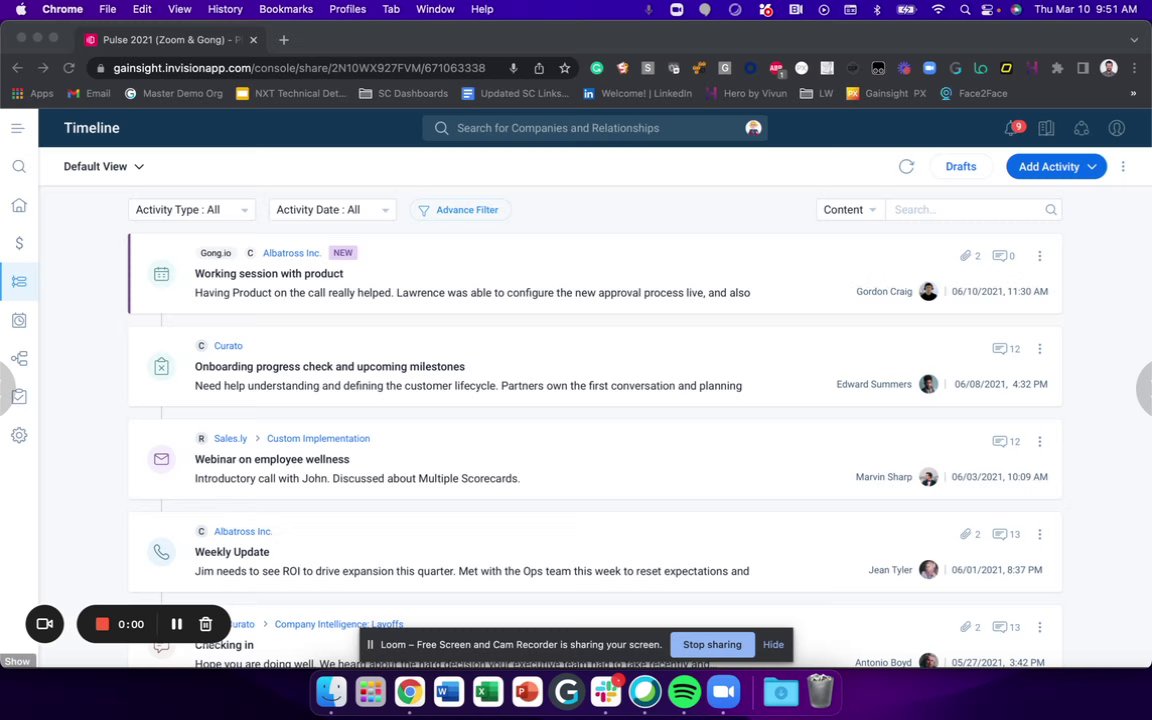
Task: Open the Bookmarks menu
Action: (286, 10)
